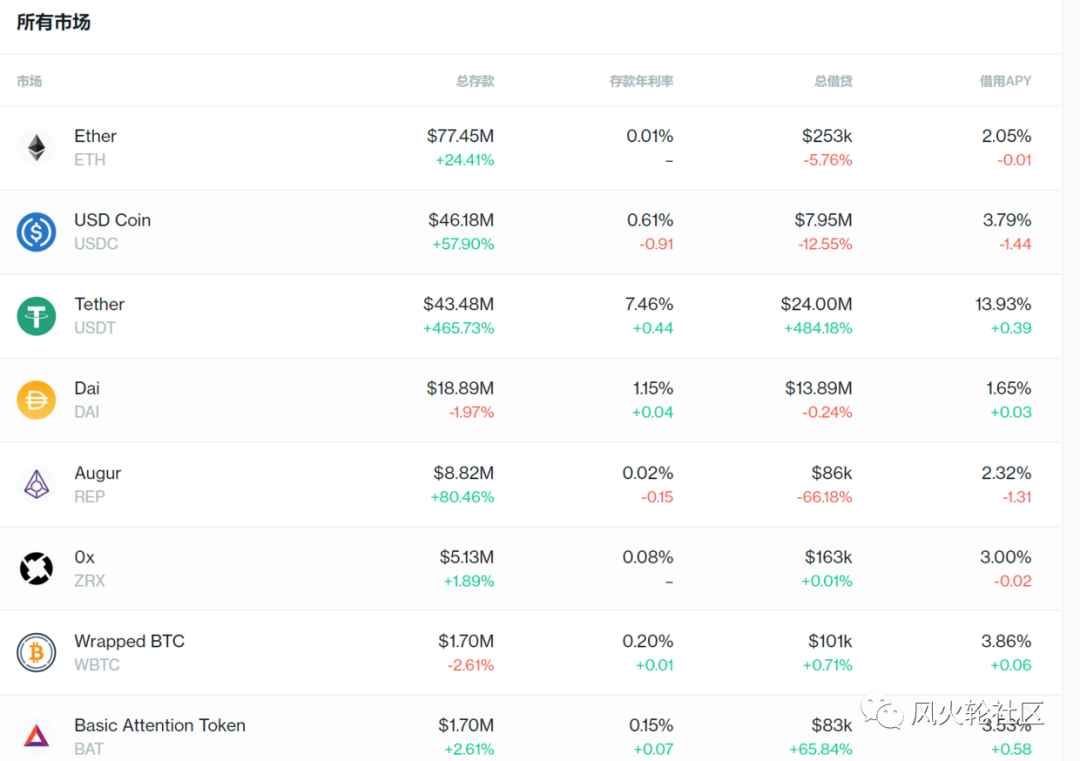Click Augur borrow APY 2.32%
This screenshot has height=761, width=1080.
tap(1006, 473)
